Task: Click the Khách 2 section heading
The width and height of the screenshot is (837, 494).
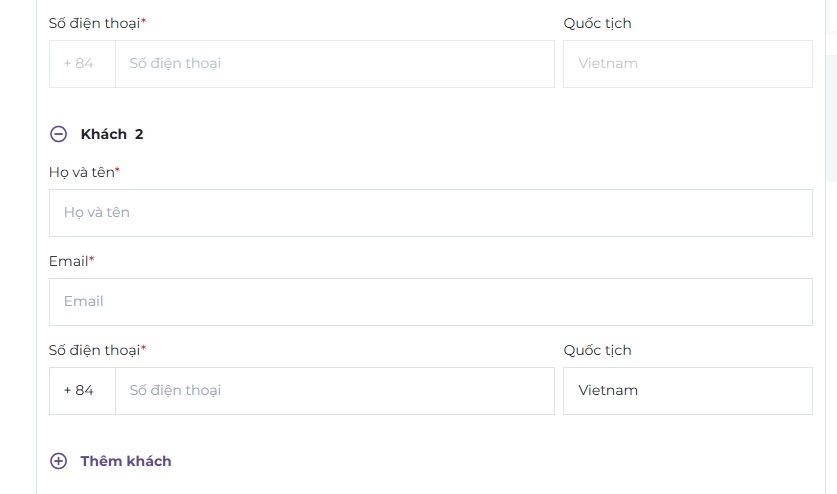Action: tap(112, 134)
